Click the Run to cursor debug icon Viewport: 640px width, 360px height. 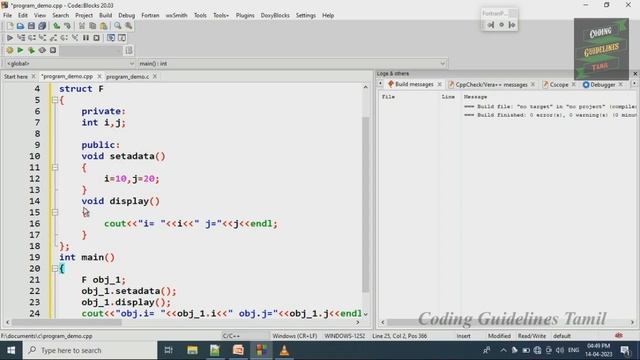point(21,38)
